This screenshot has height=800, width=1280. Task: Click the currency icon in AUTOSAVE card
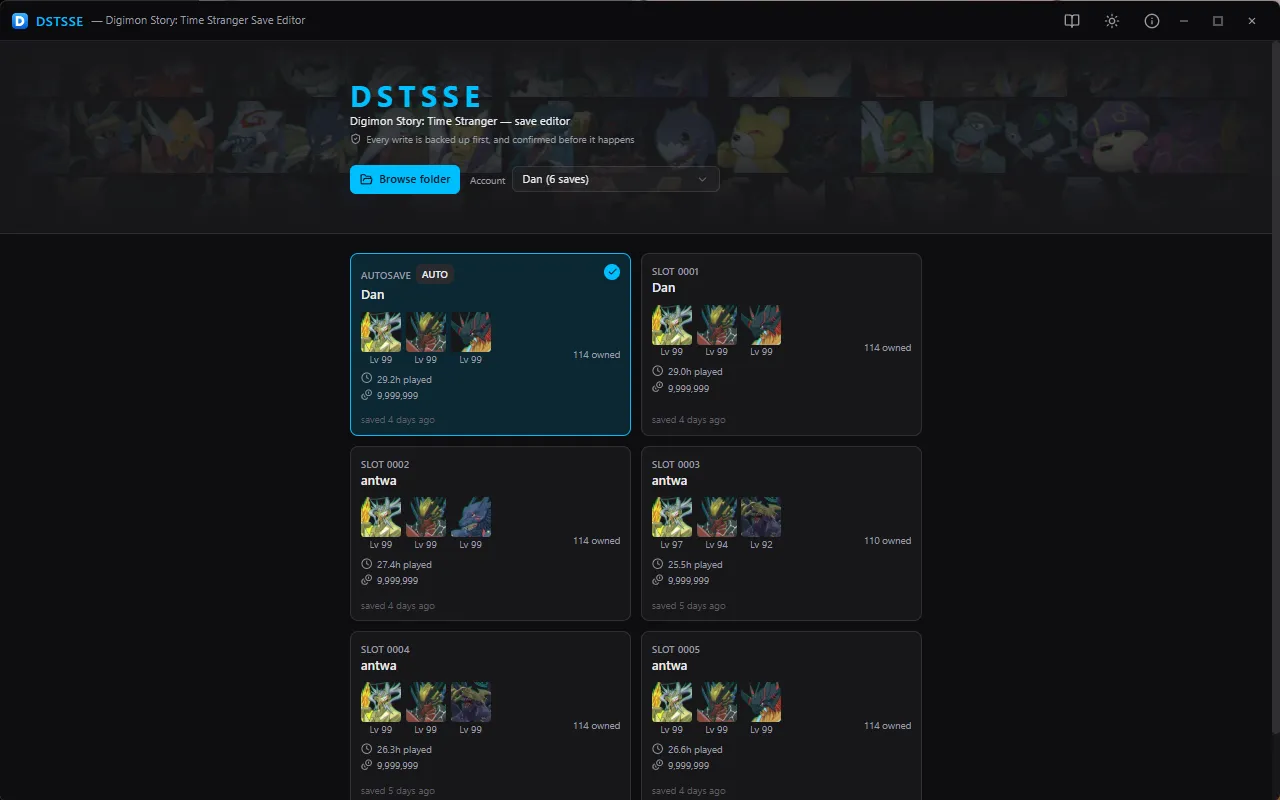coord(366,395)
